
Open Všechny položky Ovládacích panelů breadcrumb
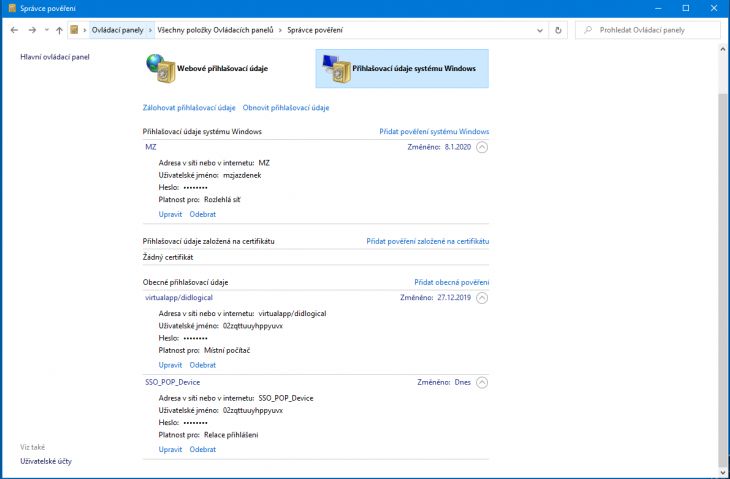tap(215, 30)
